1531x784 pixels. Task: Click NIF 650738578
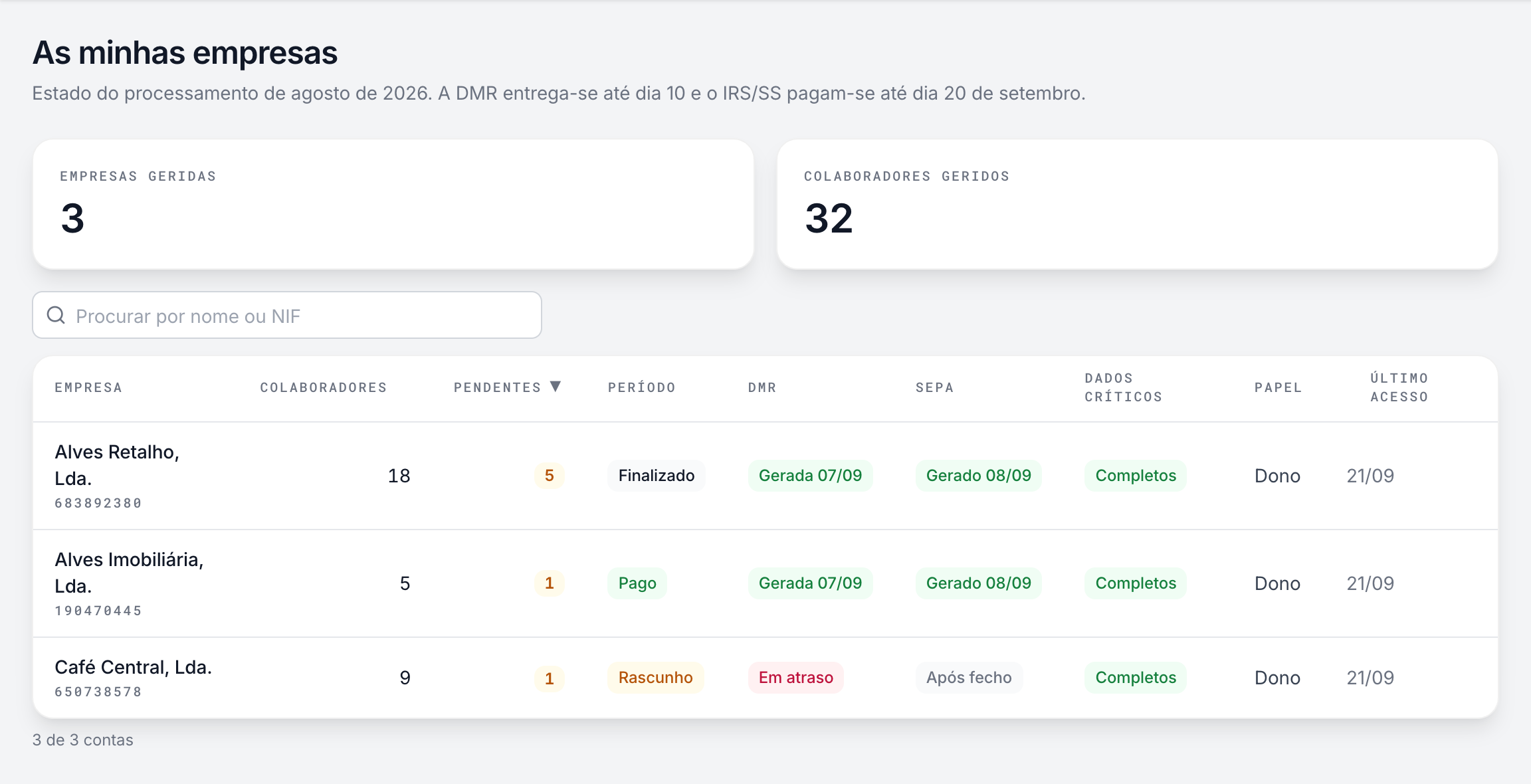point(98,692)
